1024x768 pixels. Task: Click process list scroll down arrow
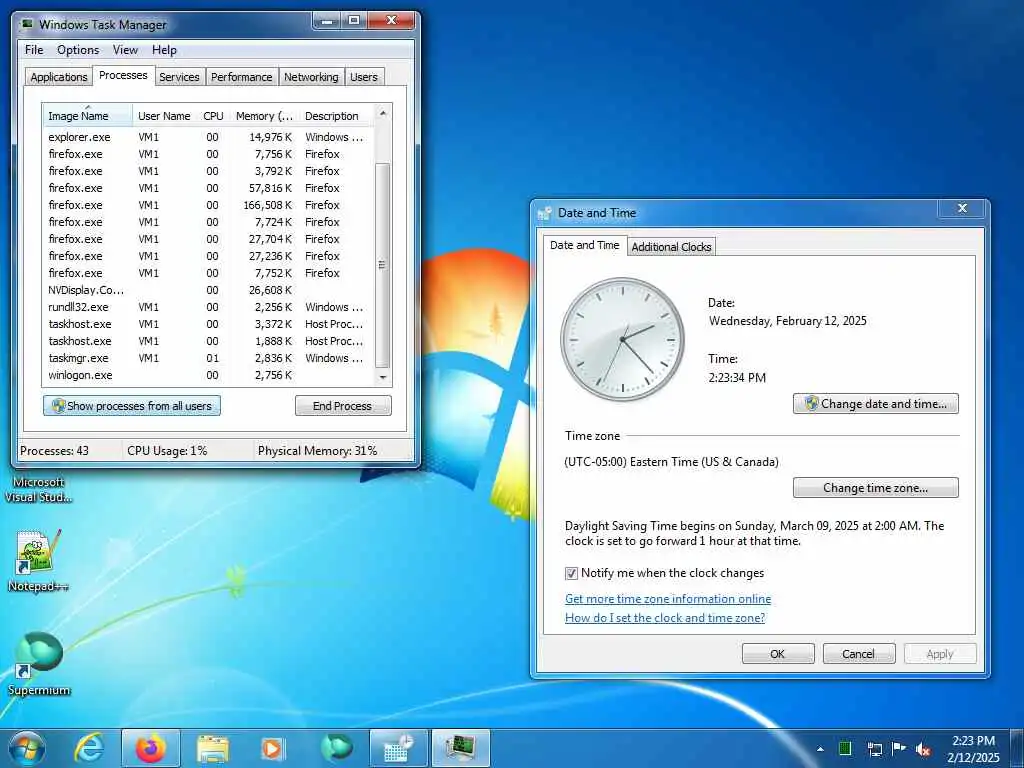[x=383, y=377]
